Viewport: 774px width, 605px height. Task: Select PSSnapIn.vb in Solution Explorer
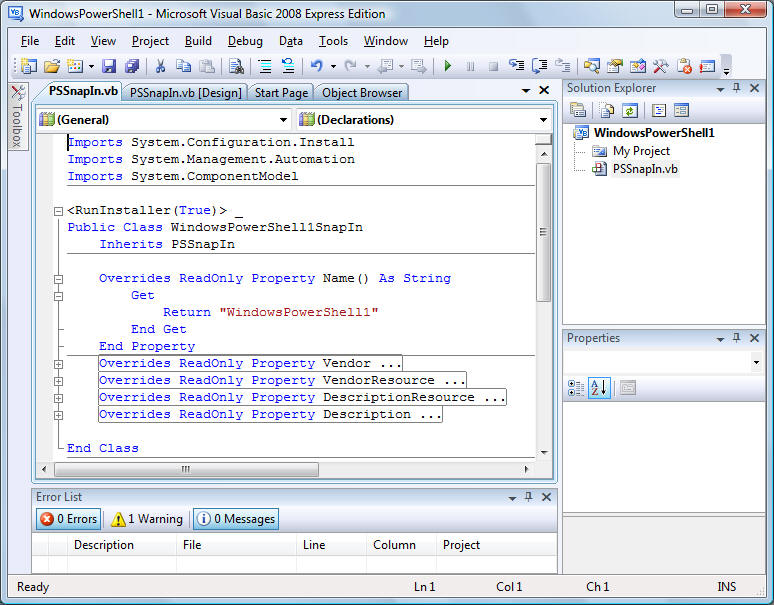click(x=645, y=169)
